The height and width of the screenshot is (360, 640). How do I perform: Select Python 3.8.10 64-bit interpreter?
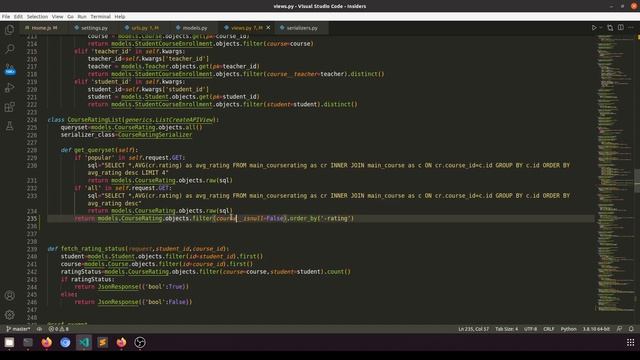(x=596, y=329)
